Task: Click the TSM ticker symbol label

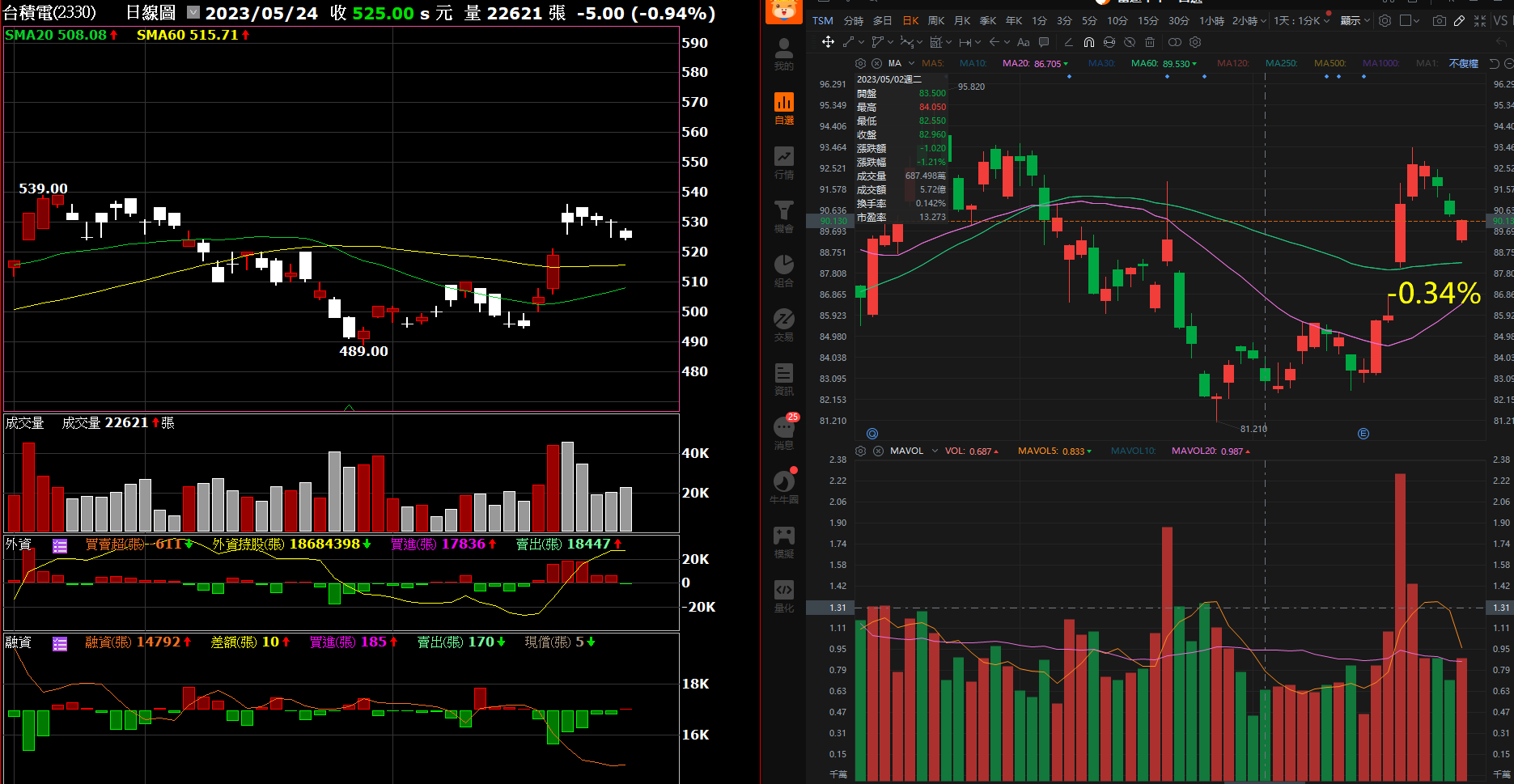Action: pyautogui.click(x=823, y=21)
